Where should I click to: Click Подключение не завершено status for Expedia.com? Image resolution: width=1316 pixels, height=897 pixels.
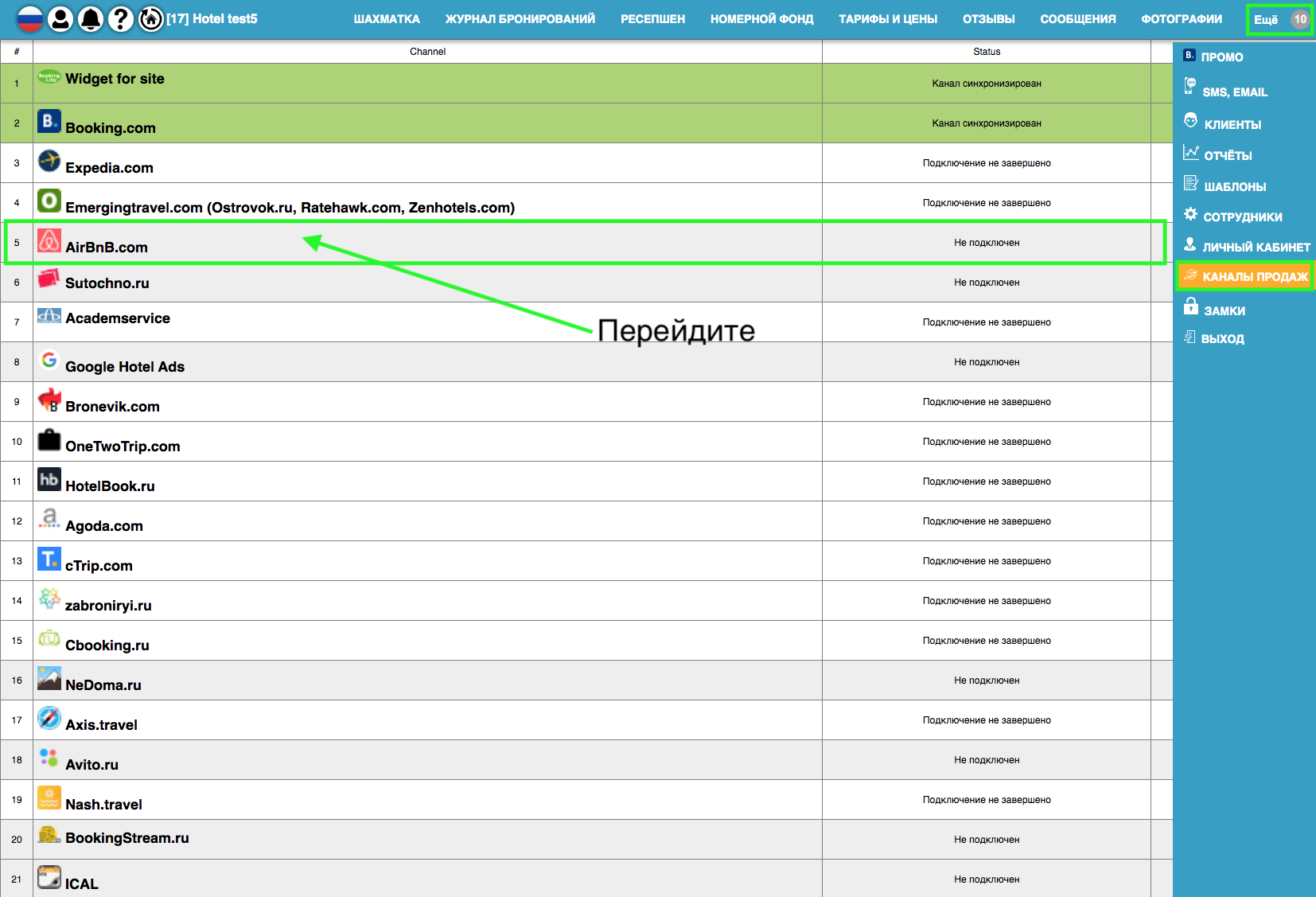(987, 163)
